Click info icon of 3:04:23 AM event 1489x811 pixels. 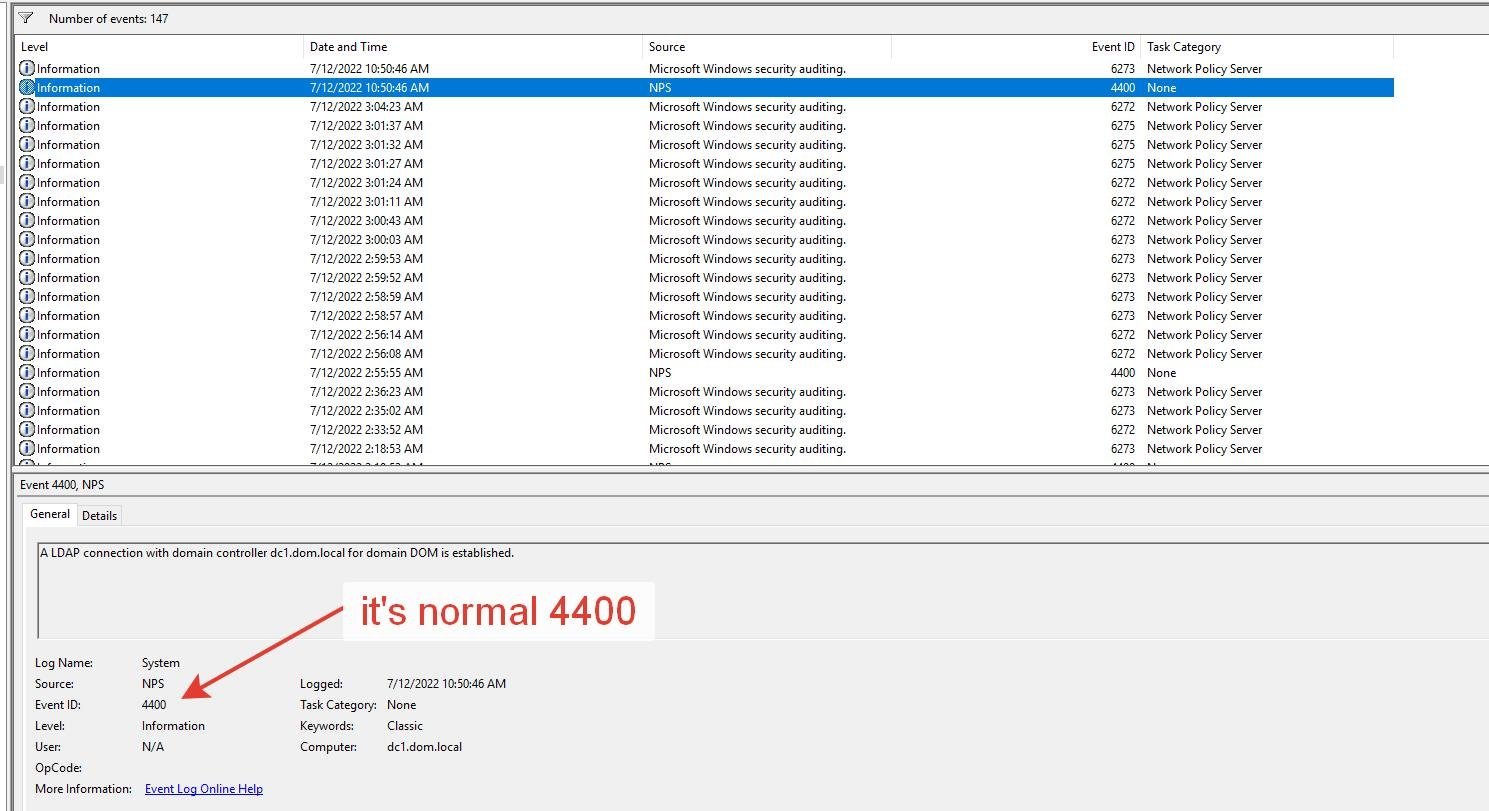pyautogui.click(x=27, y=106)
